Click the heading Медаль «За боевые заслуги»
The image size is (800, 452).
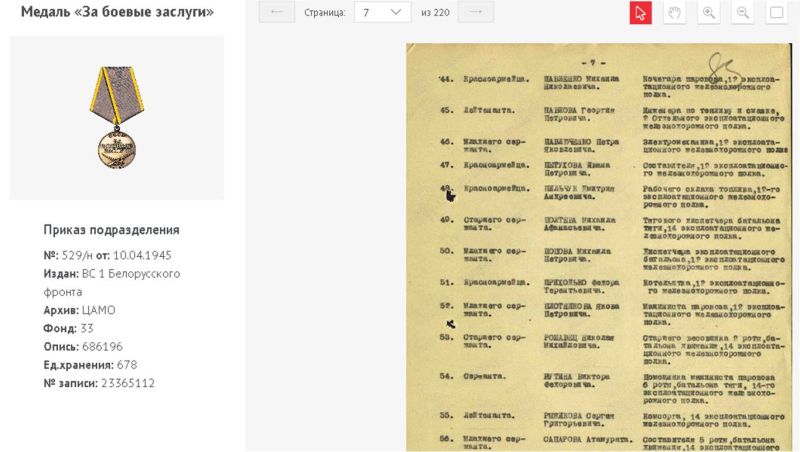117,12
